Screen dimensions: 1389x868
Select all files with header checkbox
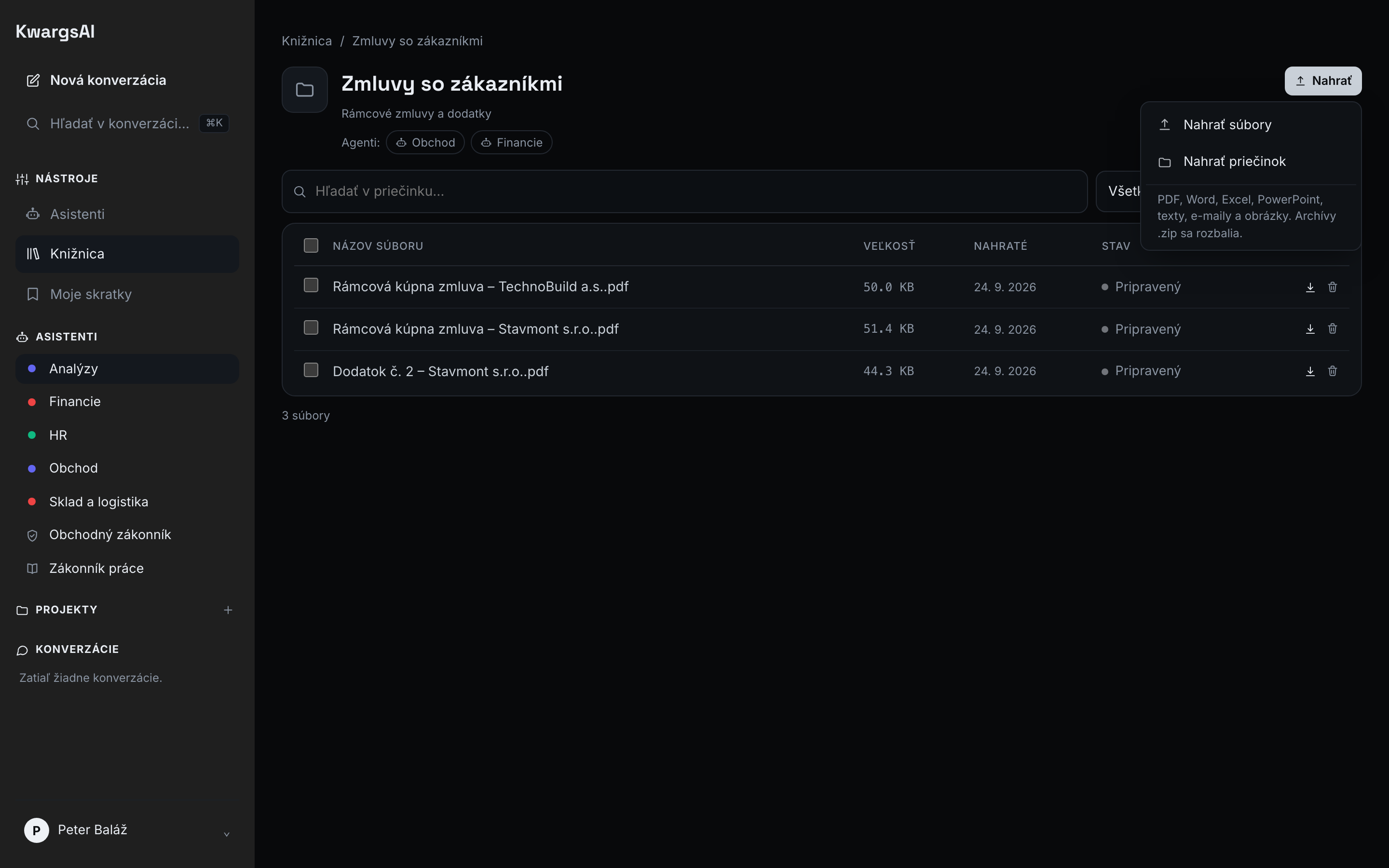point(311,246)
